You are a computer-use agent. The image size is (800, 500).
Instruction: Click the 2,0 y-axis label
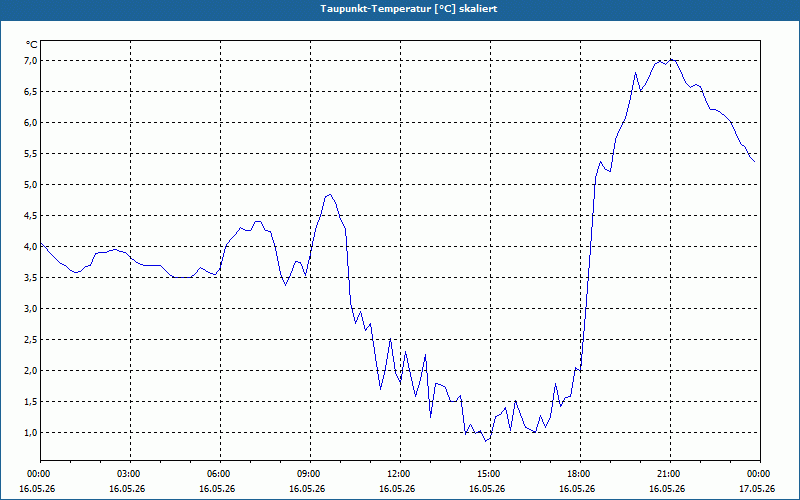(x=31, y=370)
